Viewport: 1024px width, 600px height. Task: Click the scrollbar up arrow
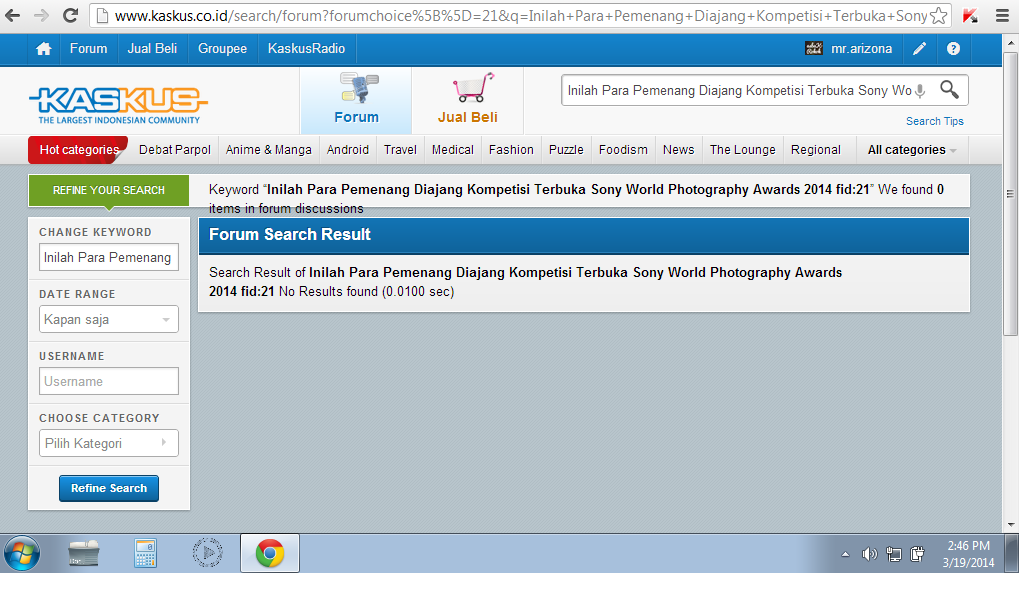tap(1011, 43)
